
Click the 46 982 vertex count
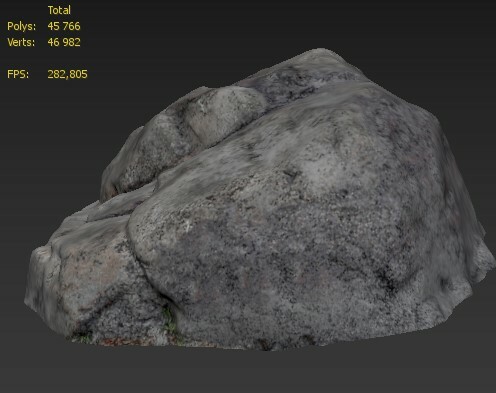64,42
